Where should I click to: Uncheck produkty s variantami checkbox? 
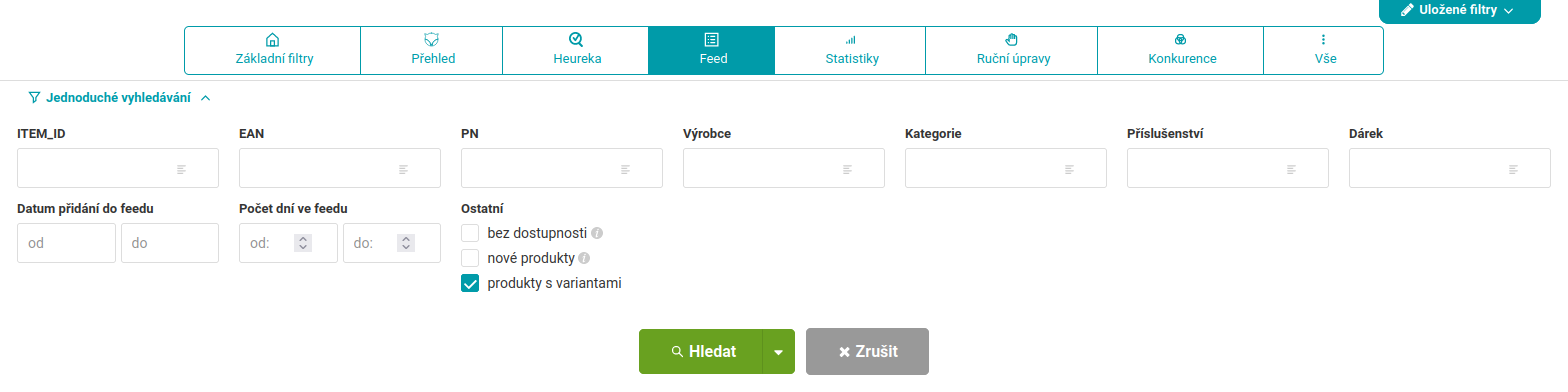tap(470, 283)
